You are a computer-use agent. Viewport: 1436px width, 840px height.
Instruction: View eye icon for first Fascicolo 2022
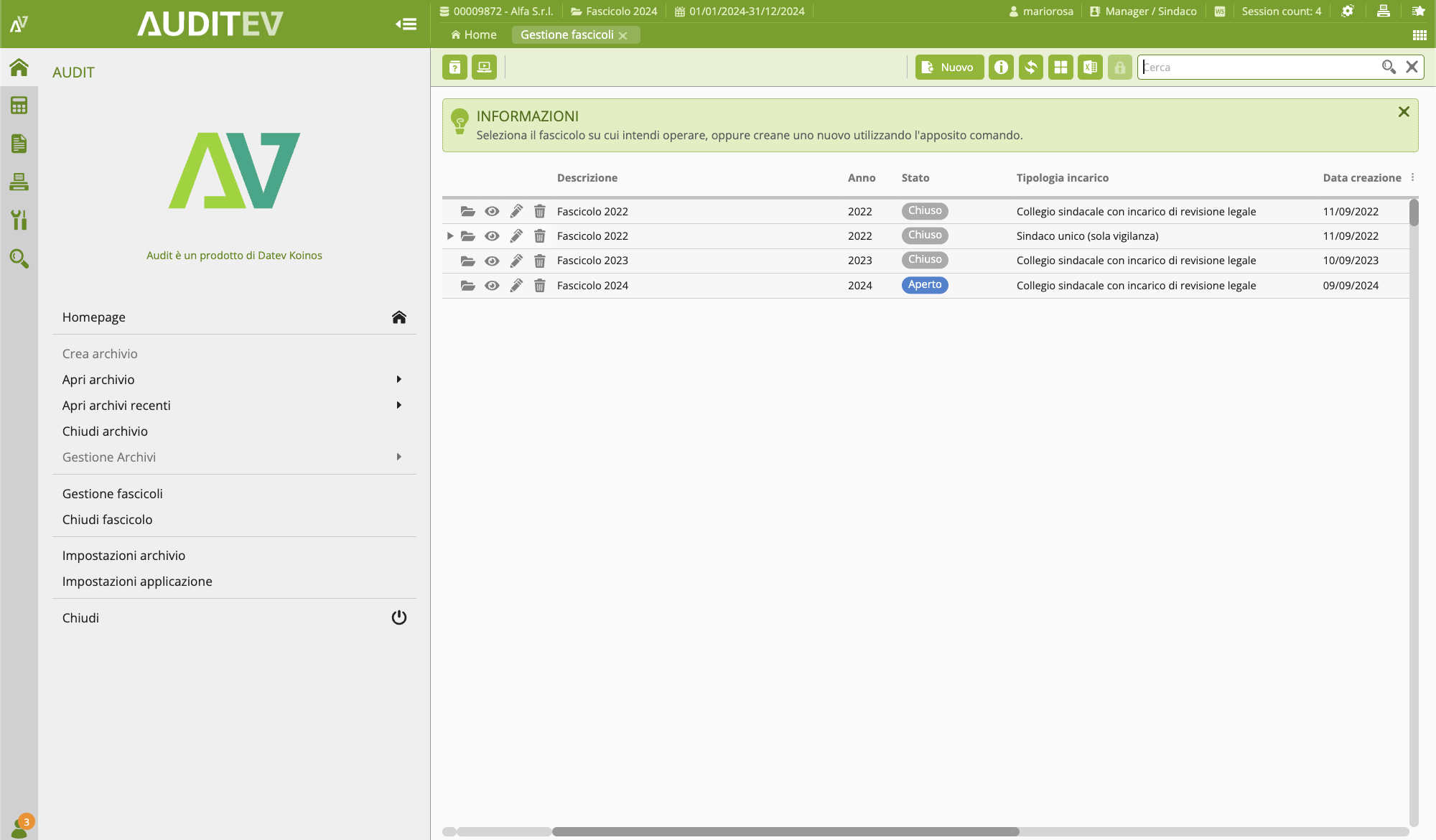point(492,211)
